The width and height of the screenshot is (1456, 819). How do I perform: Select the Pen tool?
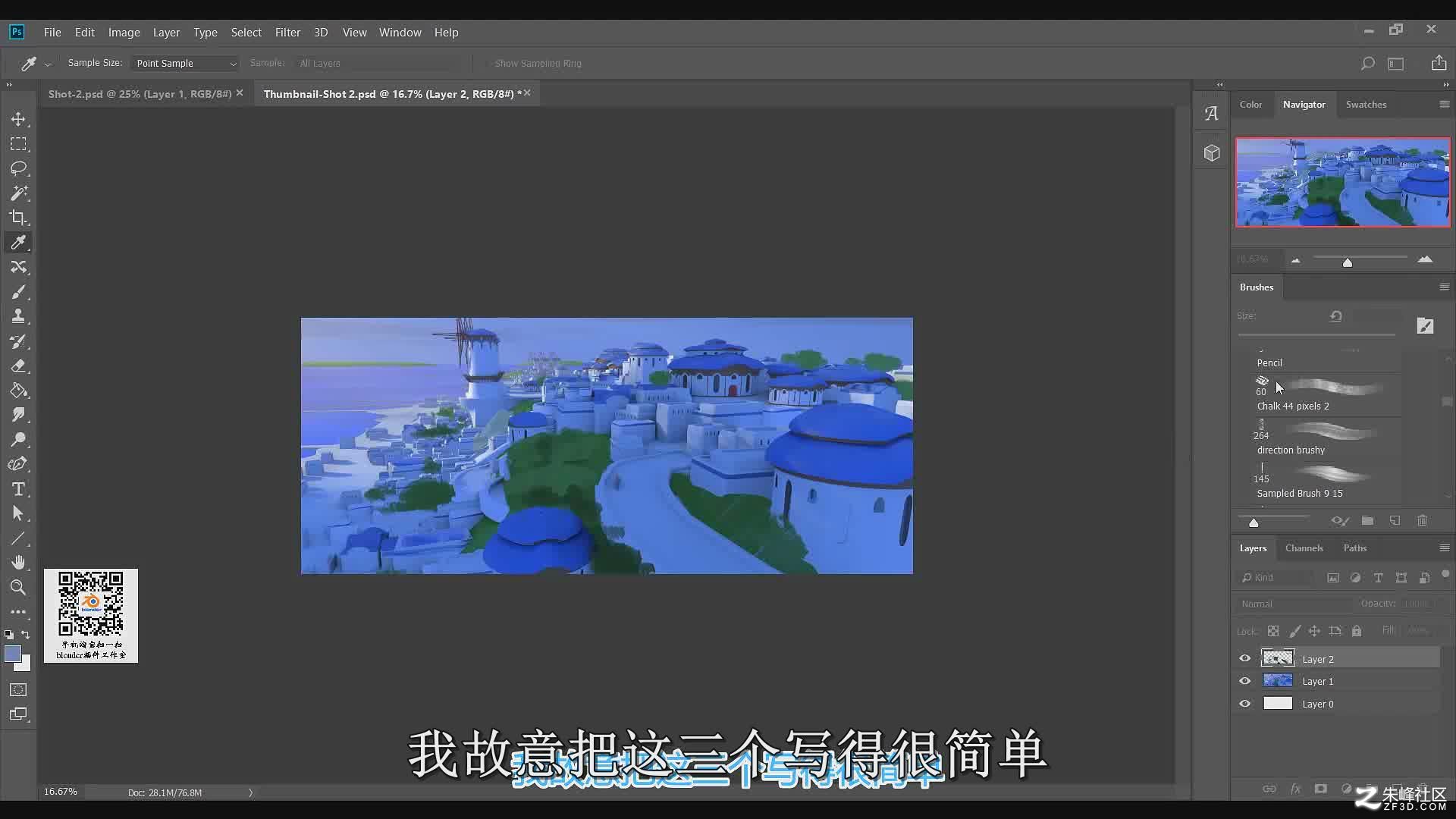point(18,464)
